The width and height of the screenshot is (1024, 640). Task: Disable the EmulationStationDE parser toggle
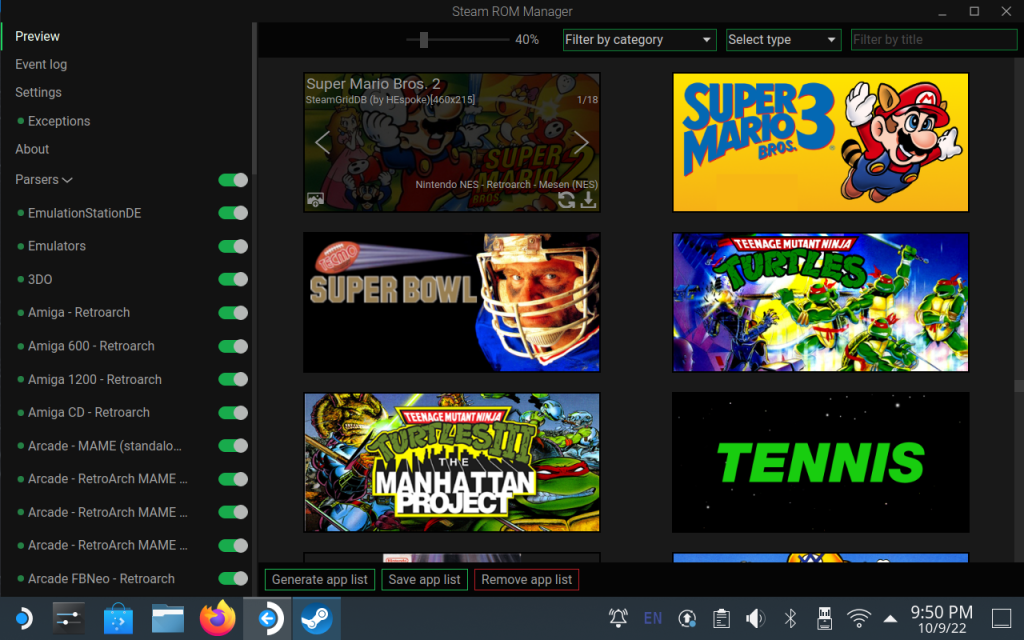[233, 213]
